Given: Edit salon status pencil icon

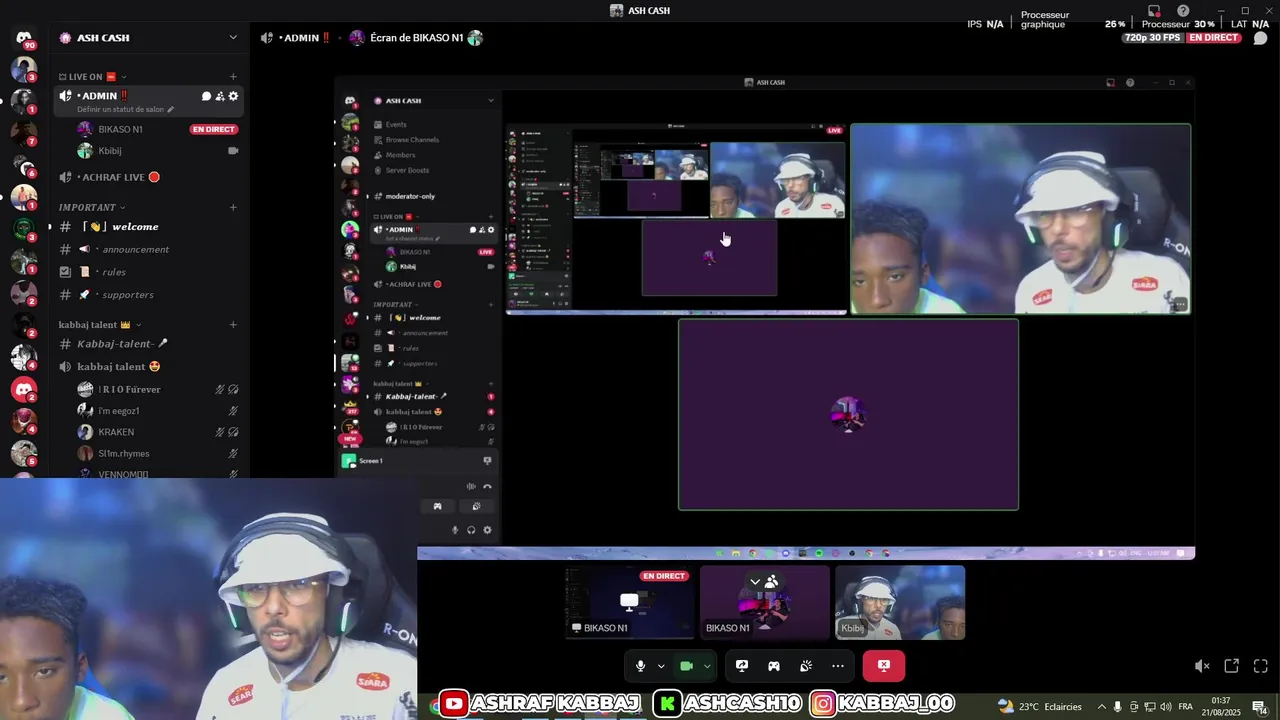Looking at the screenshot, I should tap(171, 110).
